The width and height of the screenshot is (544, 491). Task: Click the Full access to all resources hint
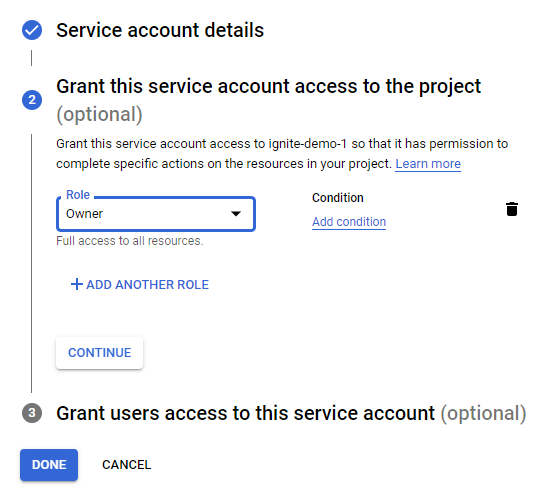click(130, 241)
